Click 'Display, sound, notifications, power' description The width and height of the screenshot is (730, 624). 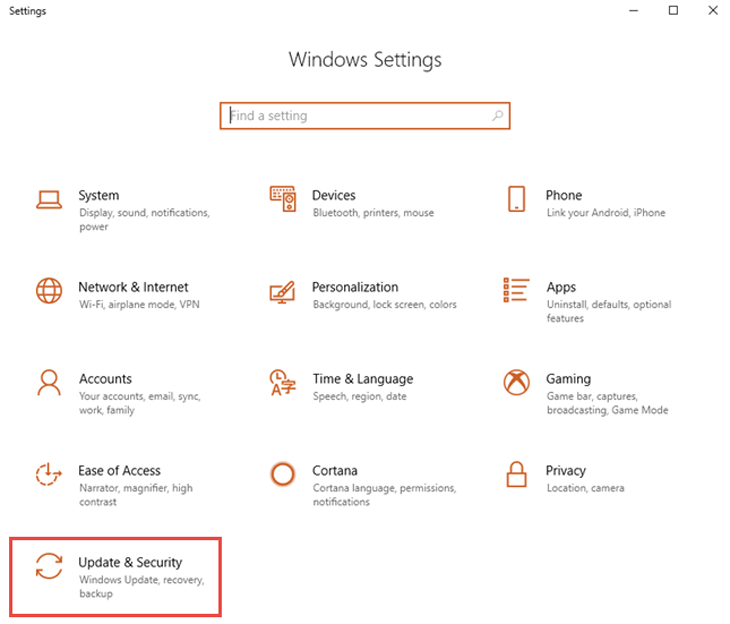pos(144,219)
